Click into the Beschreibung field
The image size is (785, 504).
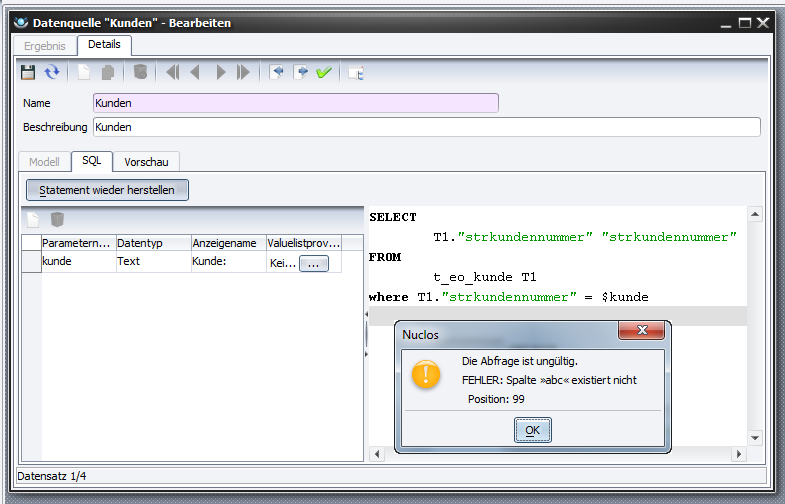click(x=427, y=127)
